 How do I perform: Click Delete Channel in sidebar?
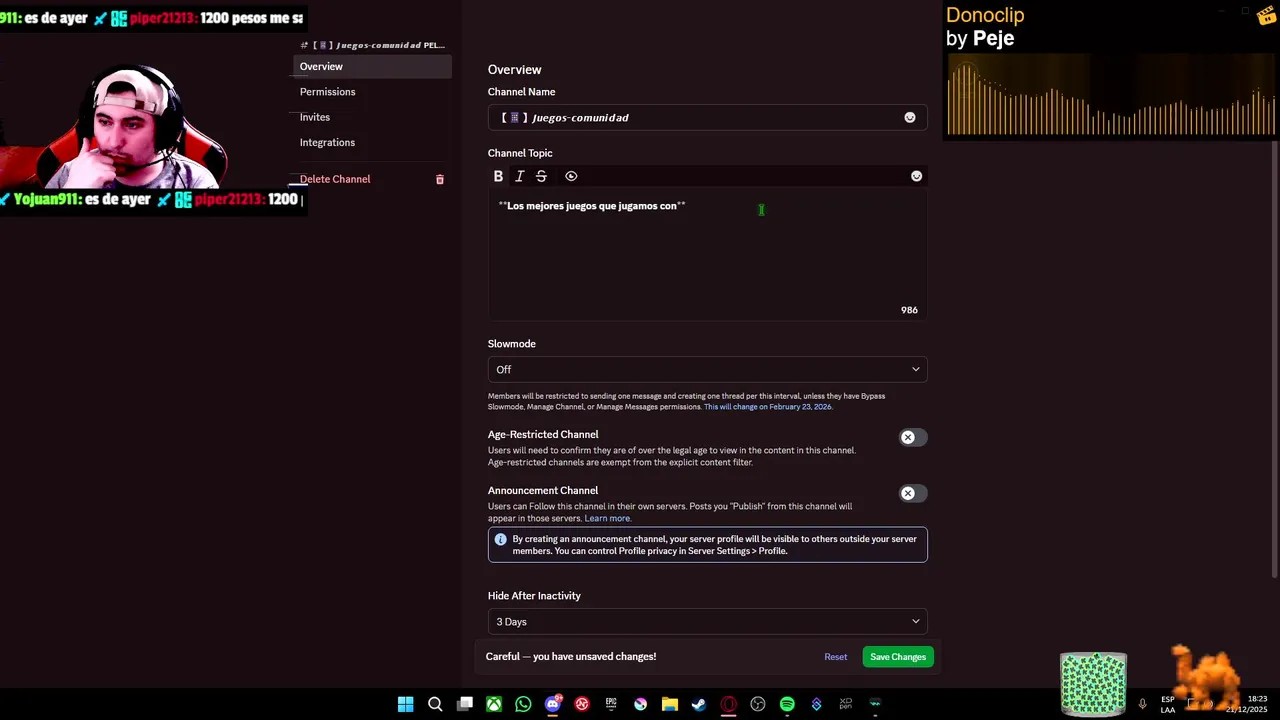[x=335, y=179]
